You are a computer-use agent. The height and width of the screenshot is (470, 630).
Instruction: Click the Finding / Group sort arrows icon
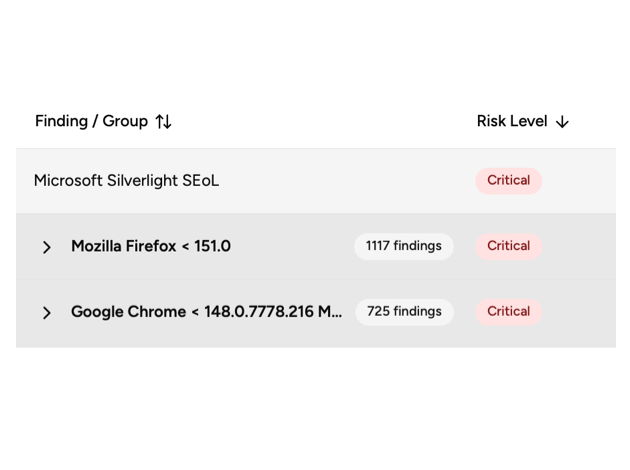tap(164, 121)
